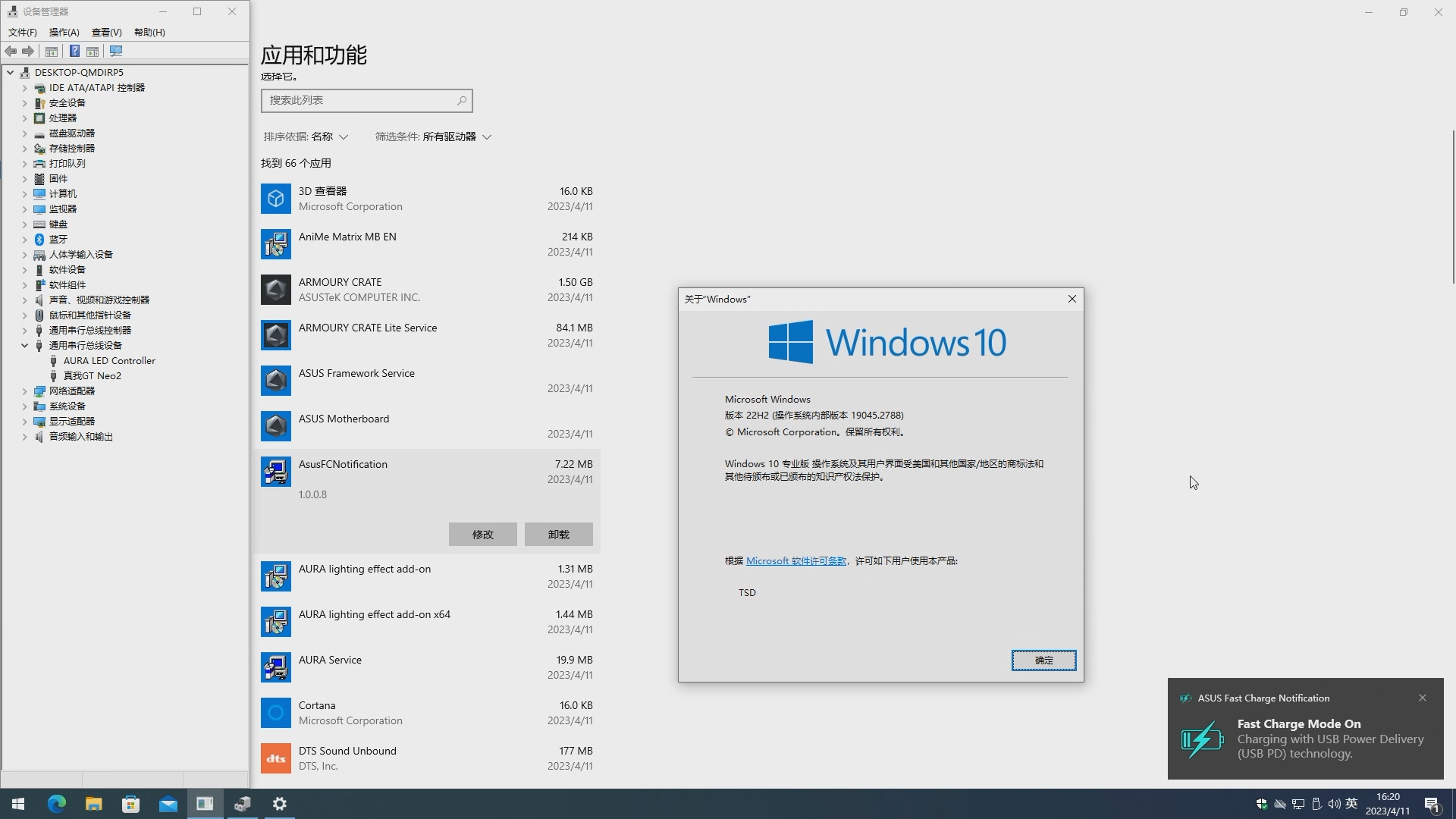Viewport: 1456px width, 819px height.
Task: Dismiss the ASUS Fast Charge notification
Action: [x=1422, y=698]
